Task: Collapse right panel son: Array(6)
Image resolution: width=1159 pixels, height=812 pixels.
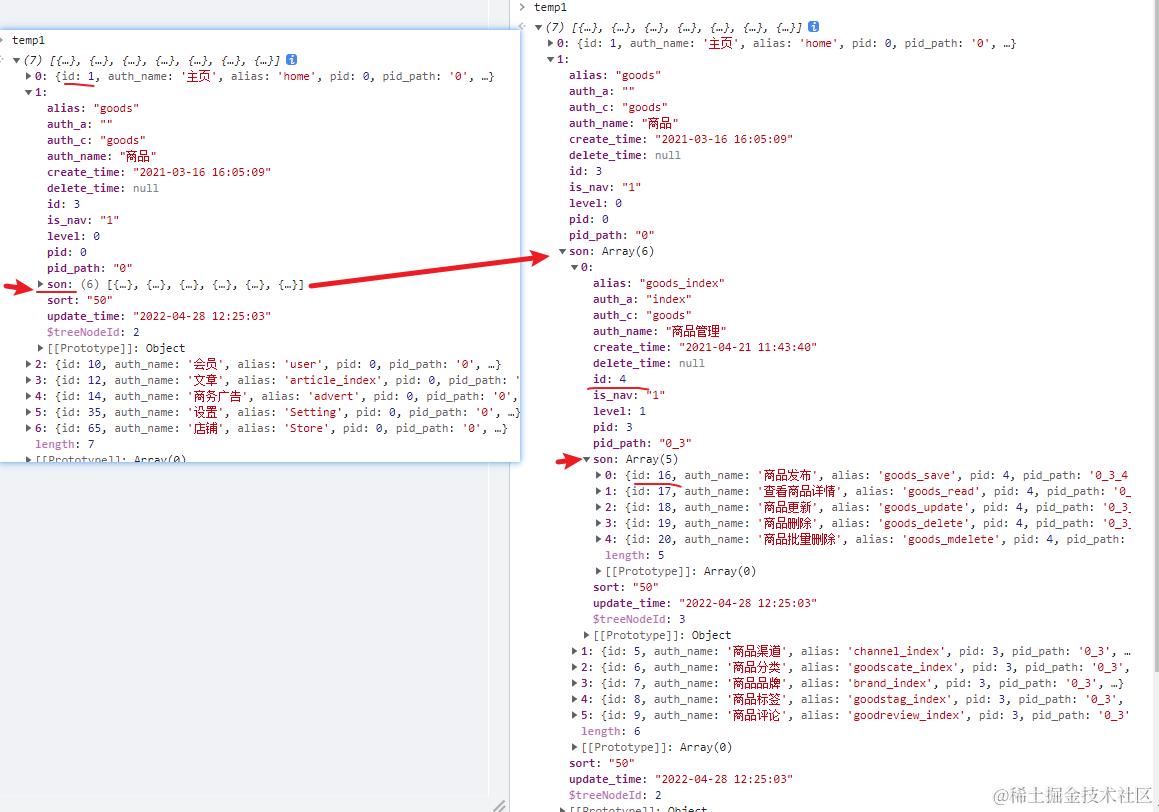Action: (562, 252)
